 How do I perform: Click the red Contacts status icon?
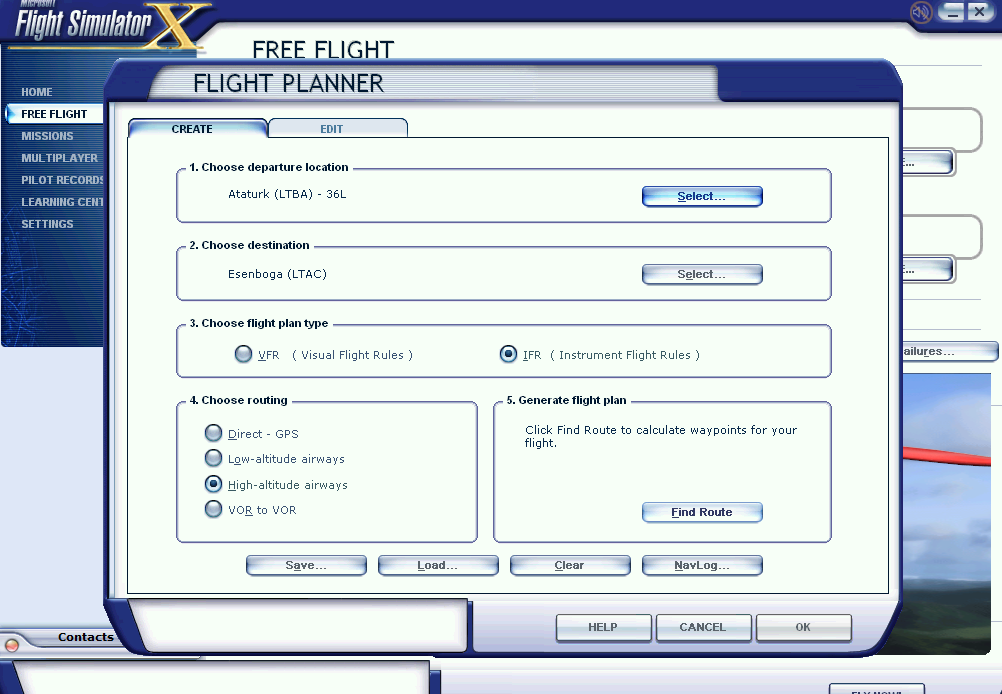tap(12, 645)
